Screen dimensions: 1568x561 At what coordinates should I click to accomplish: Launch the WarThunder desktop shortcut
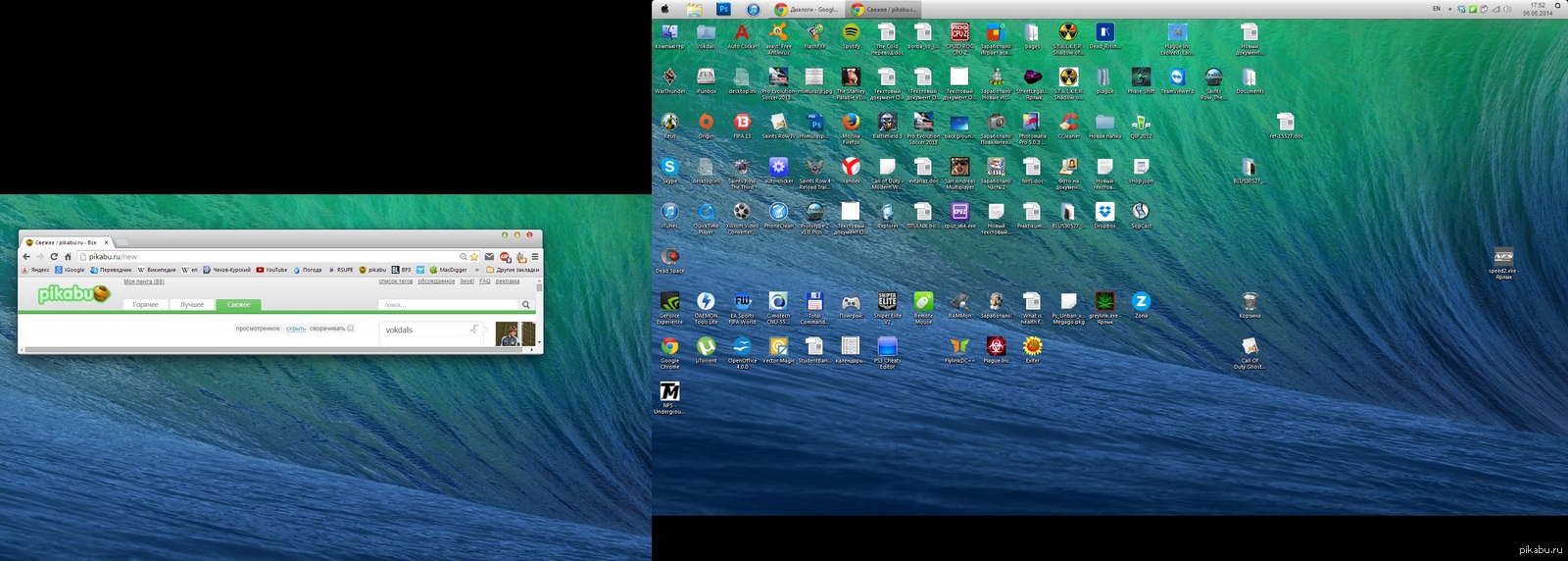670,79
